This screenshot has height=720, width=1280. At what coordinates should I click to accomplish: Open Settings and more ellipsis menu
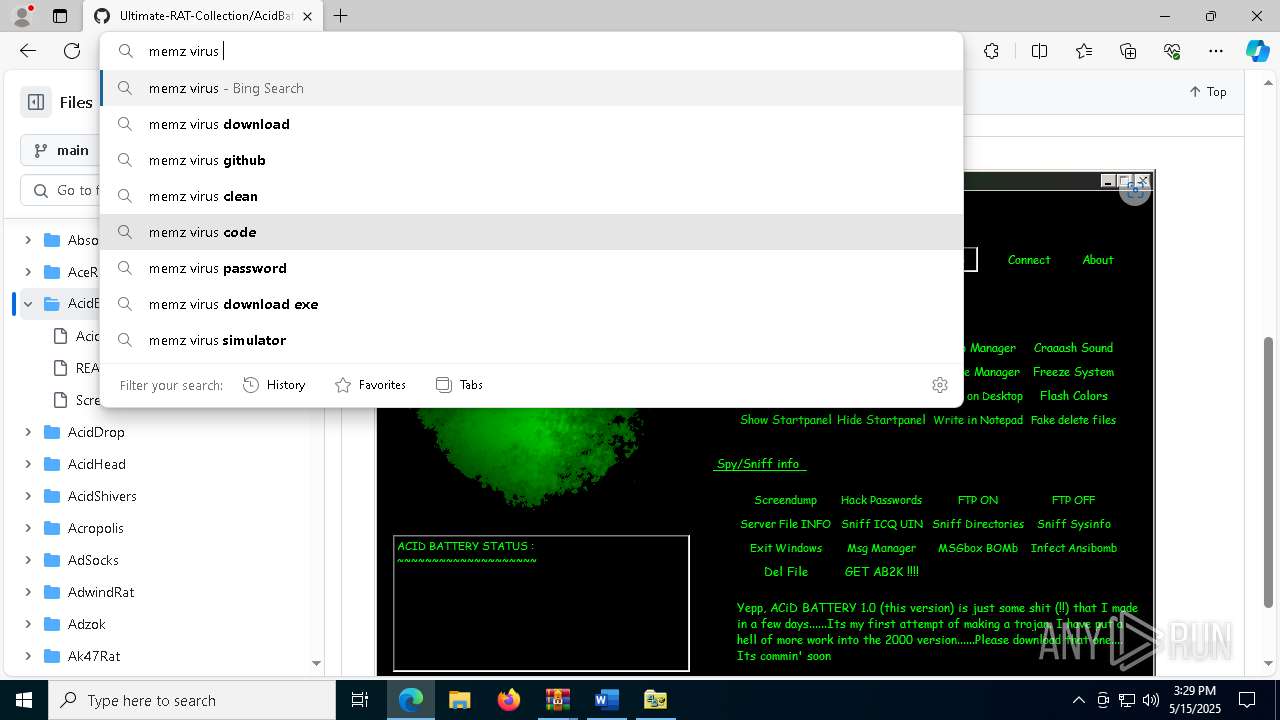coord(1216,51)
